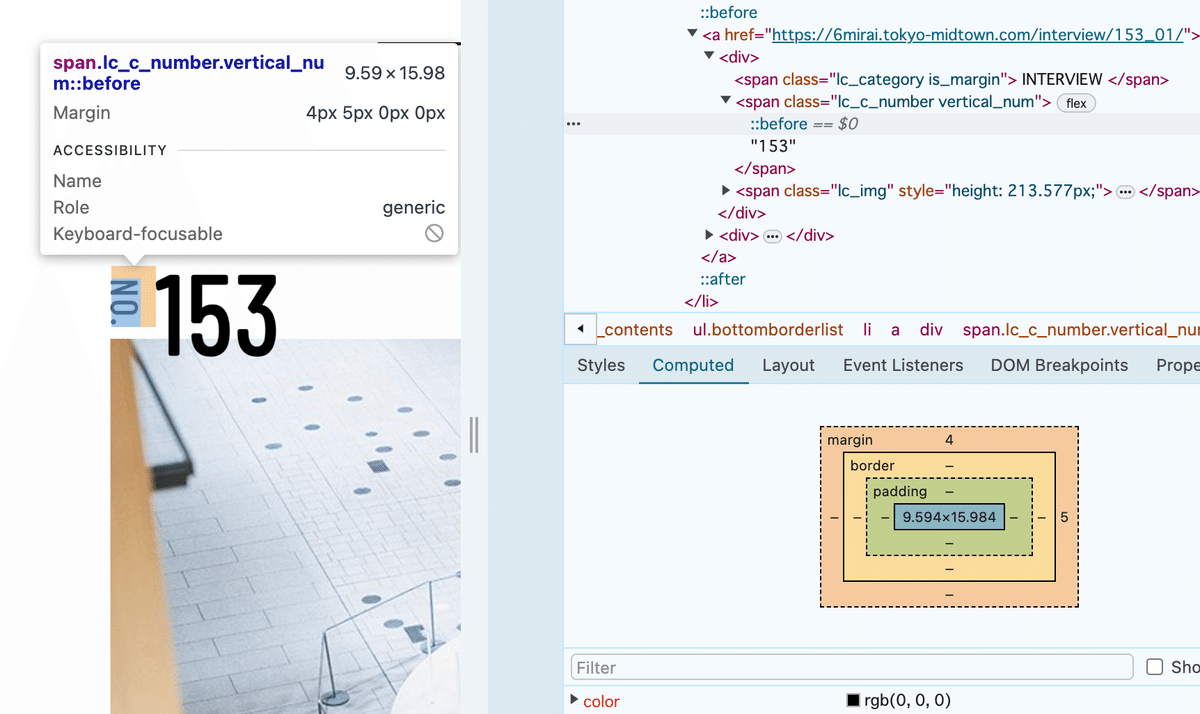Viewport: 1200px width, 714px height.
Task: Collapse the first div node
Action: (x=709, y=57)
